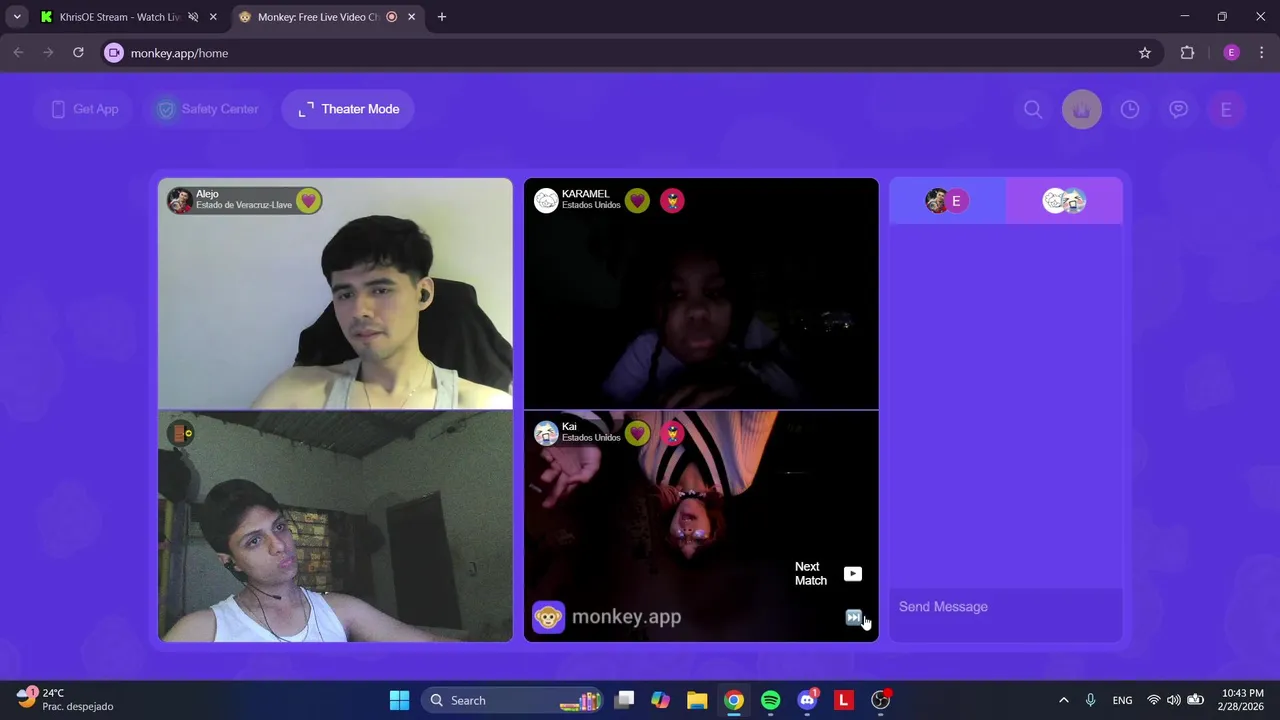Click the taskbar Search box
This screenshot has height=720, width=1280.
pyautogui.click(x=514, y=700)
